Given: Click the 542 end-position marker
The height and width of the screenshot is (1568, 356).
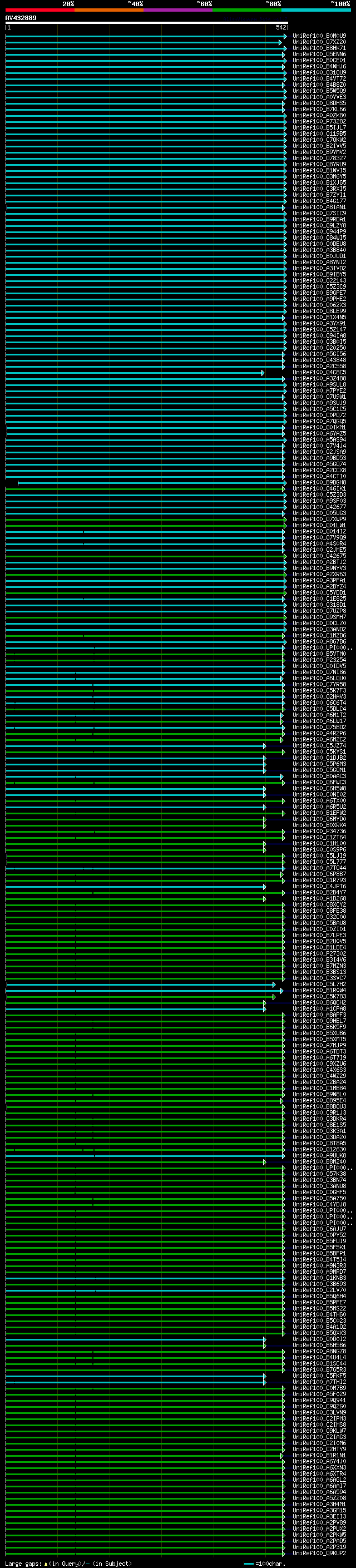Looking at the screenshot, I should [281, 27].
